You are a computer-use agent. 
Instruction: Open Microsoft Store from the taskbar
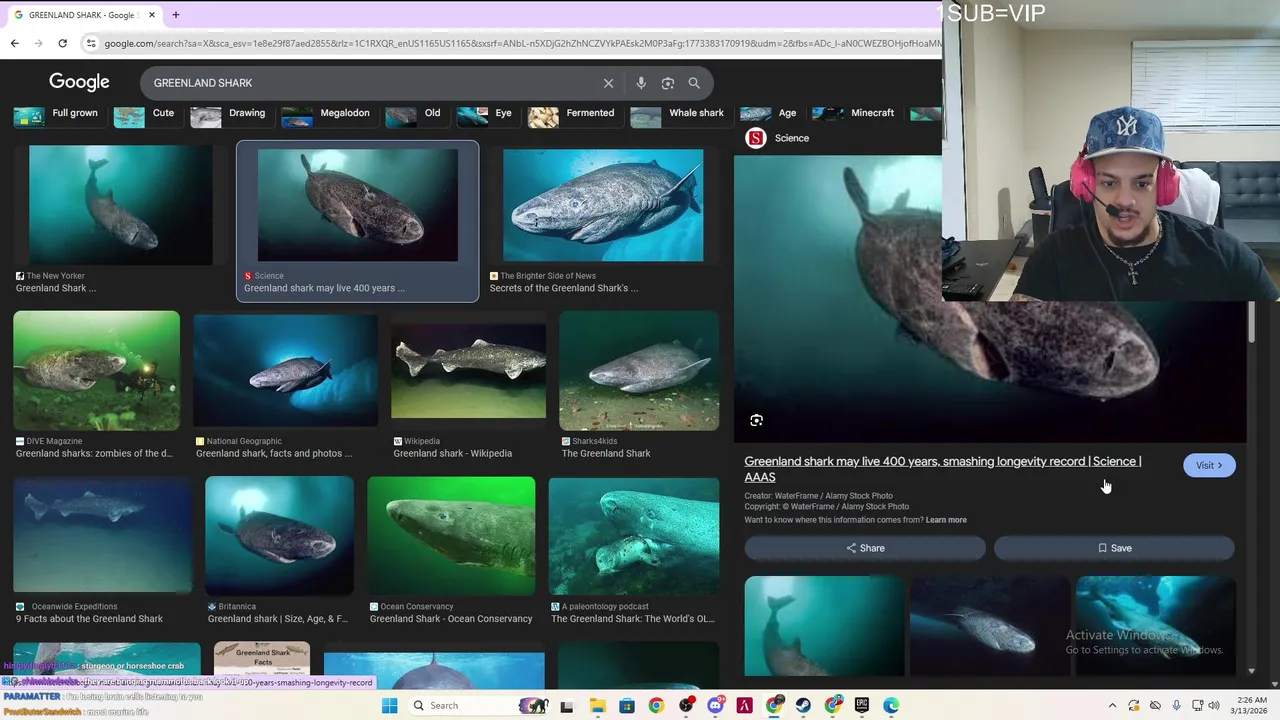(626, 705)
